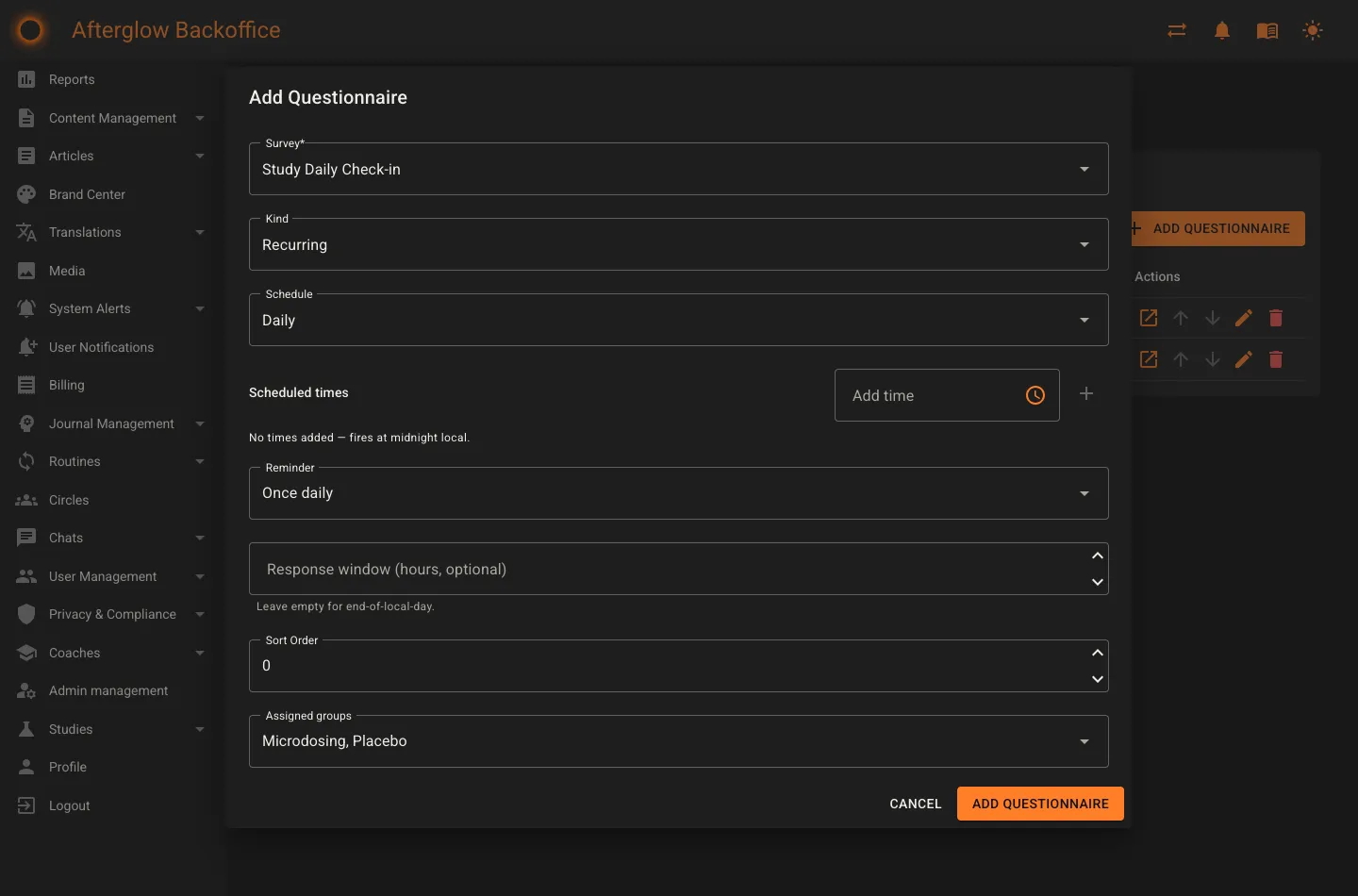Screen dimensions: 1358x896
Task: Click the Coaches graduation cap icon
Action: pos(26,653)
